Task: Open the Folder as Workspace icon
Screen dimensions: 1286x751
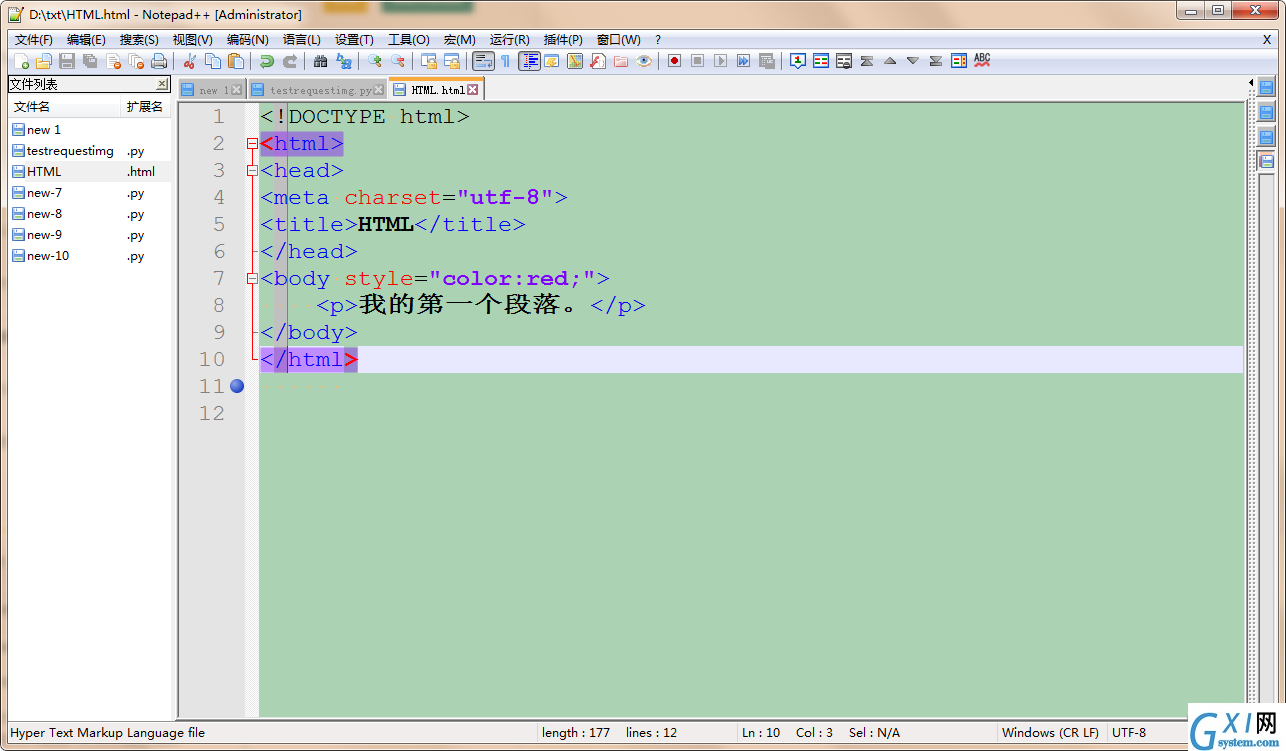Action: (x=621, y=61)
